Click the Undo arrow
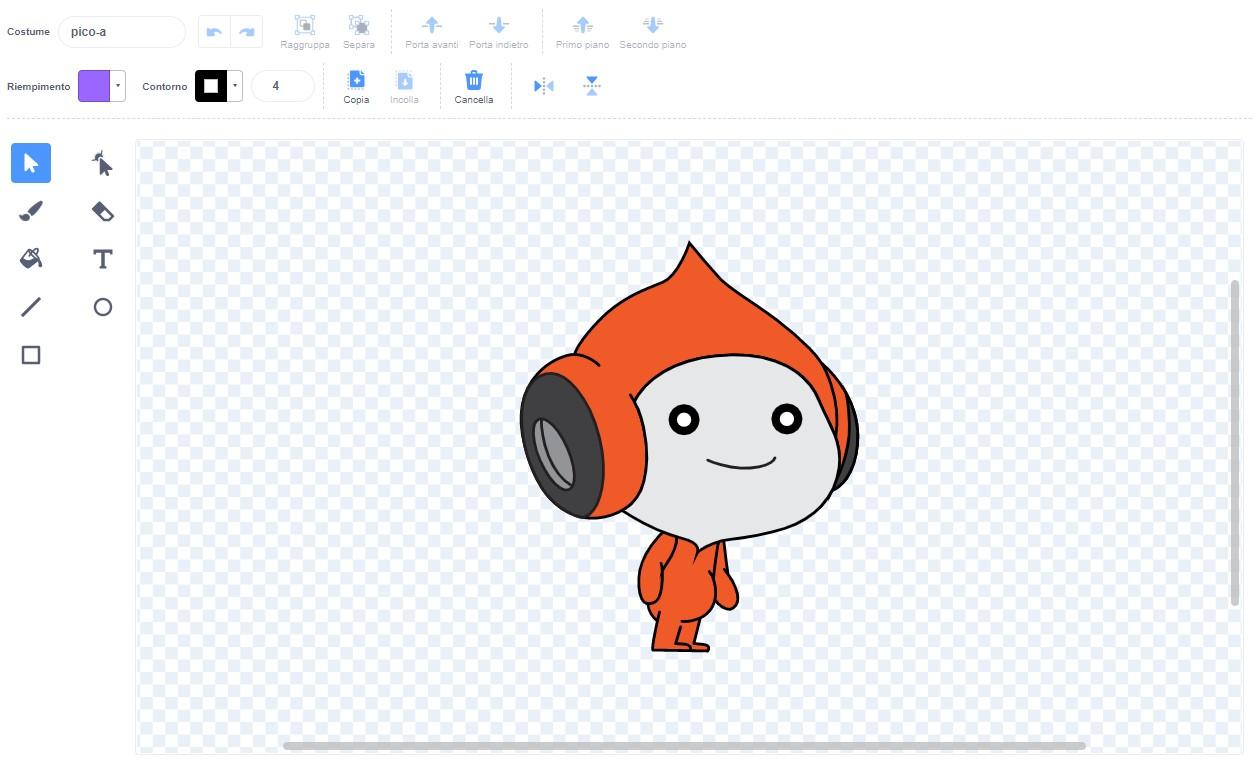Image resolution: width=1254 pixels, height=759 pixels. (x=214, y=32)
